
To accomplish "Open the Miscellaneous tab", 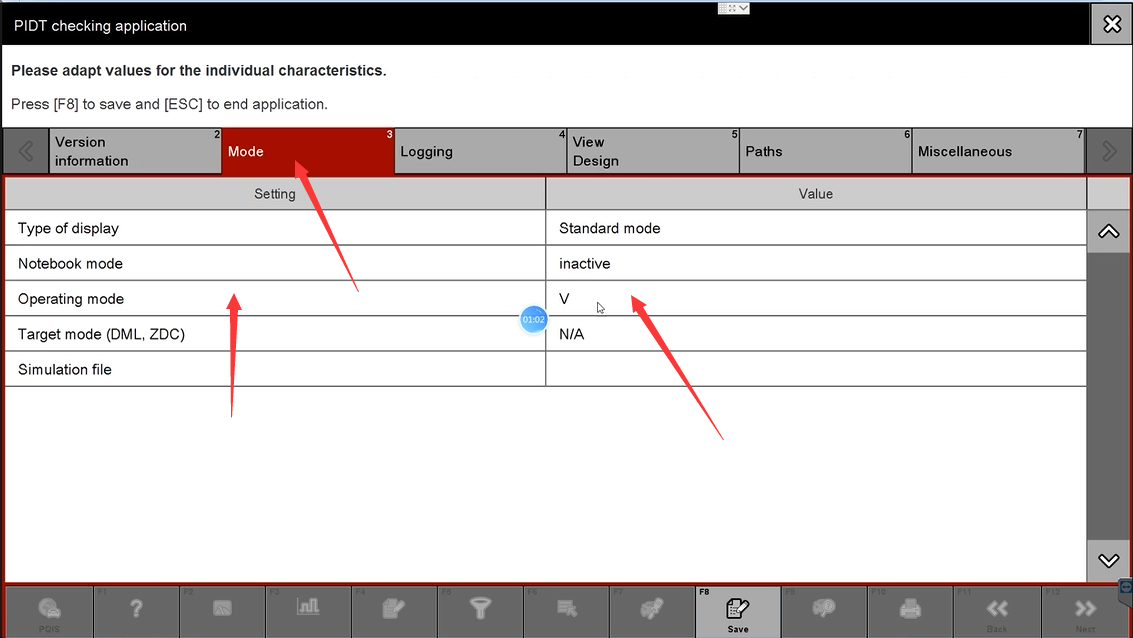I will pos(997,152).
